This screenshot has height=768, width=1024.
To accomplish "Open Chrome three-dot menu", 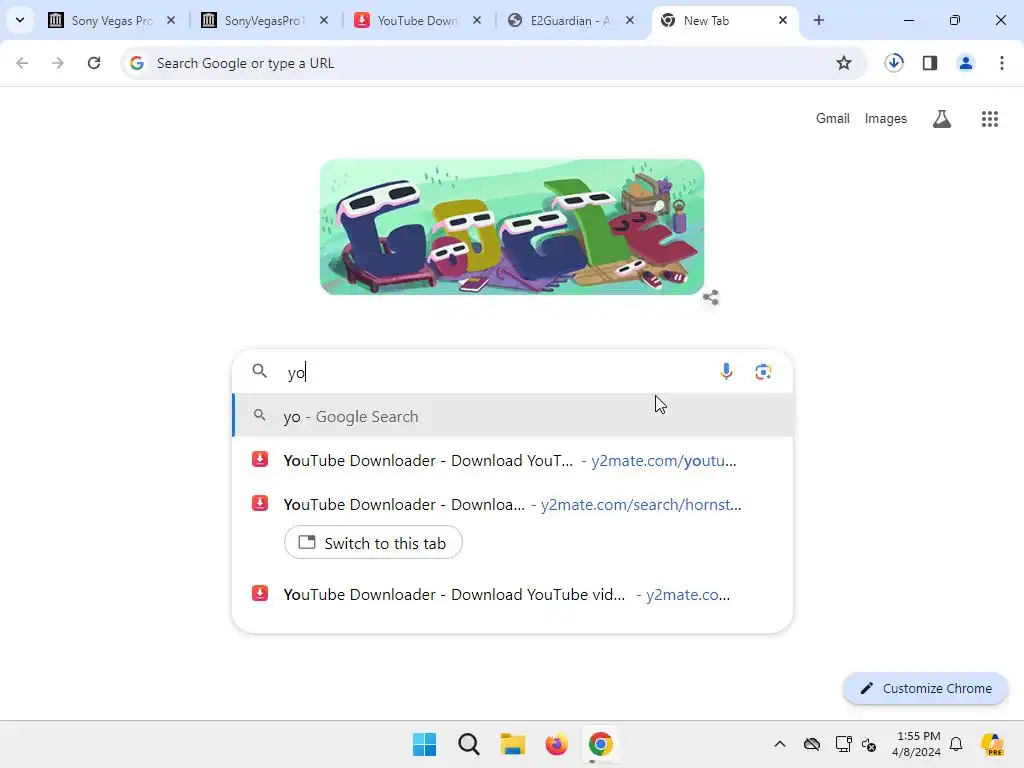I will [1002, 63].
